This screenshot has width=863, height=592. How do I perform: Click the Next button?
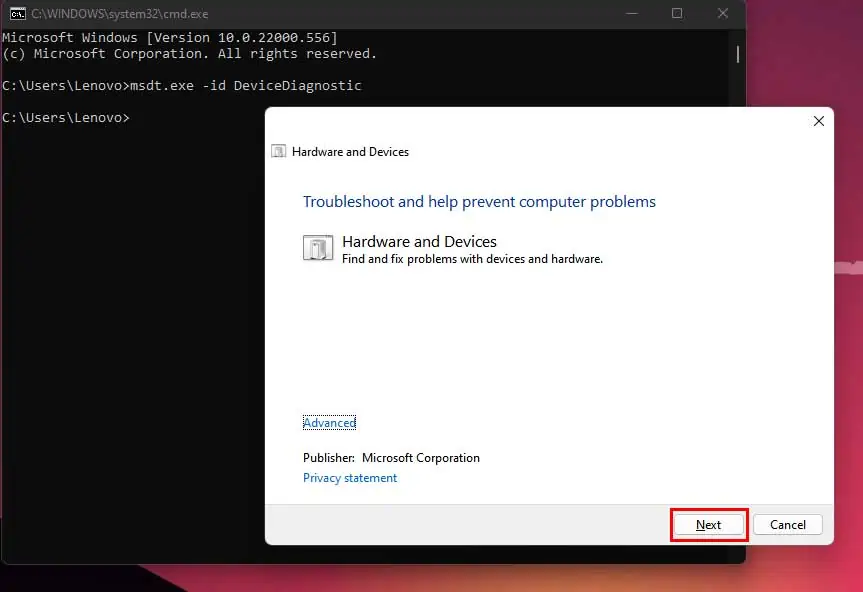(708, 524)
